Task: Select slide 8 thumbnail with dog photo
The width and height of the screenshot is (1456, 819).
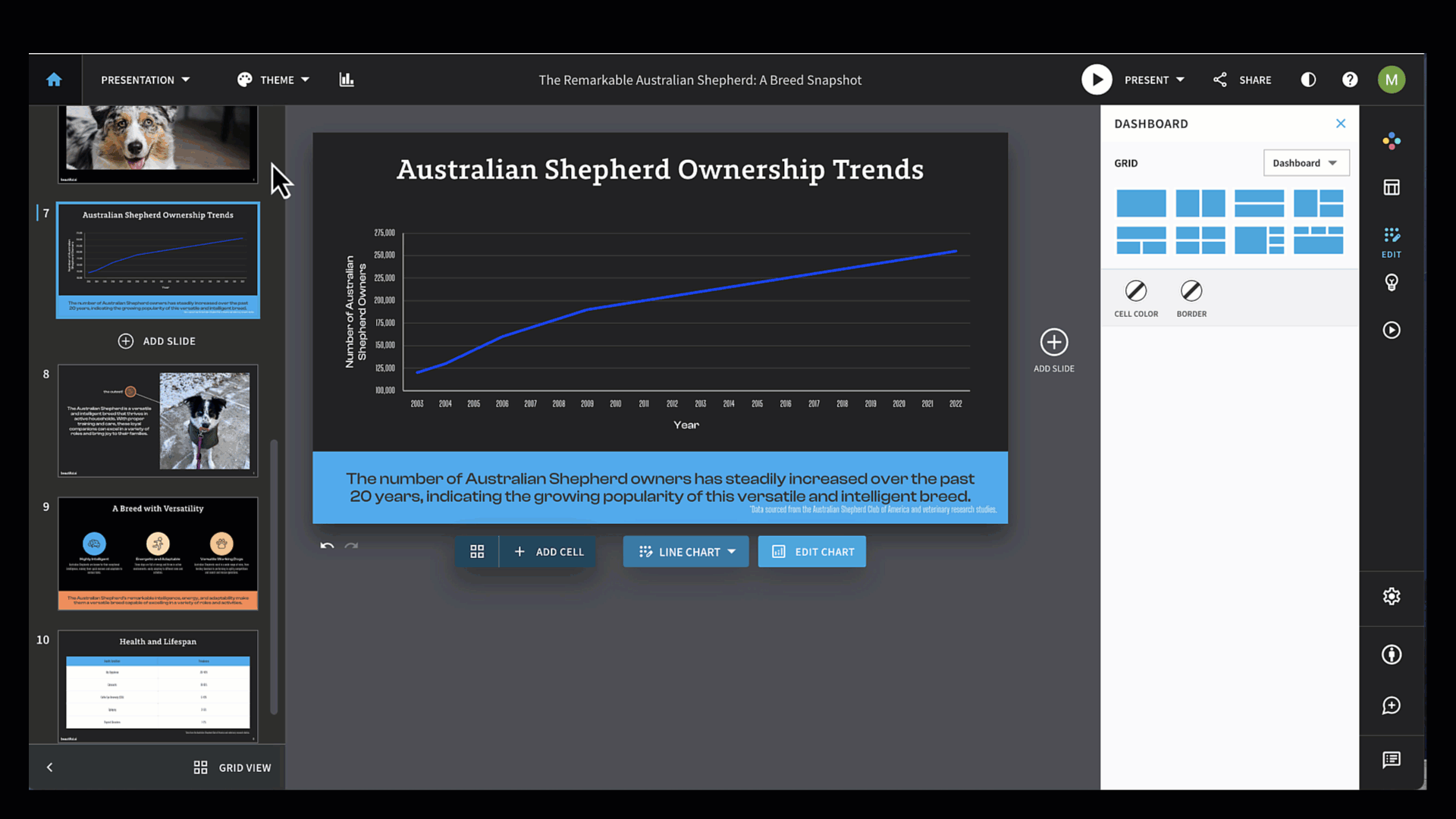Action: (158, 421)
